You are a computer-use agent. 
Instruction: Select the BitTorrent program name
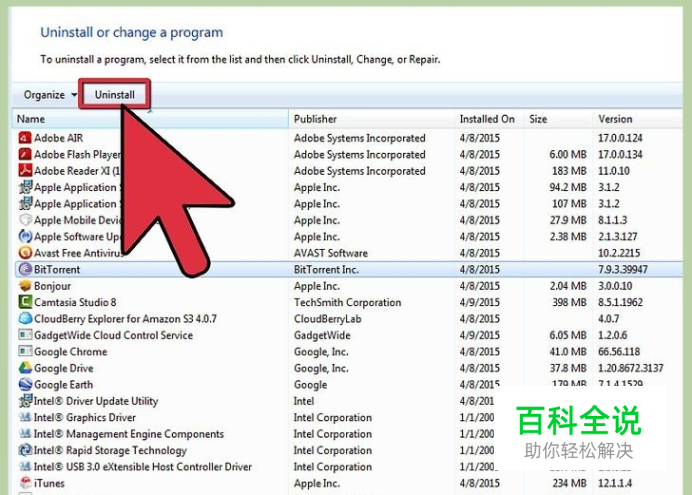point(57,270)
